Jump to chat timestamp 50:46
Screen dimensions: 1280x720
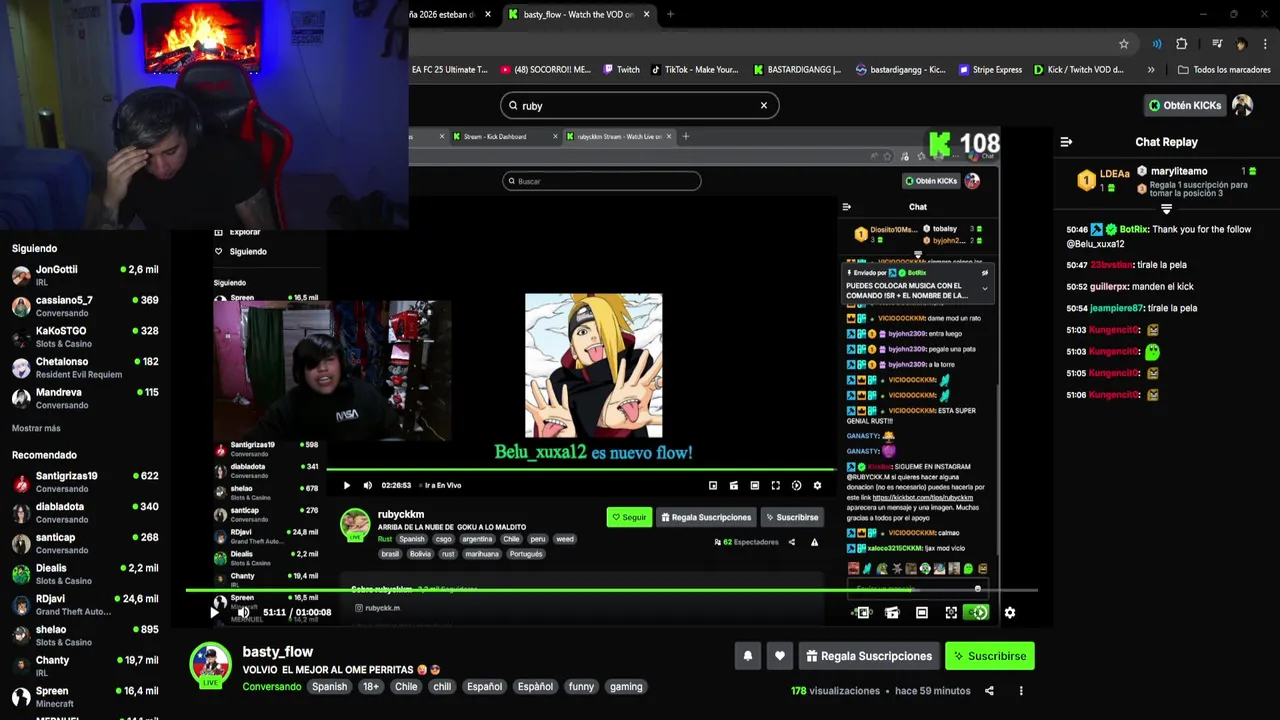pos(1077,230)
